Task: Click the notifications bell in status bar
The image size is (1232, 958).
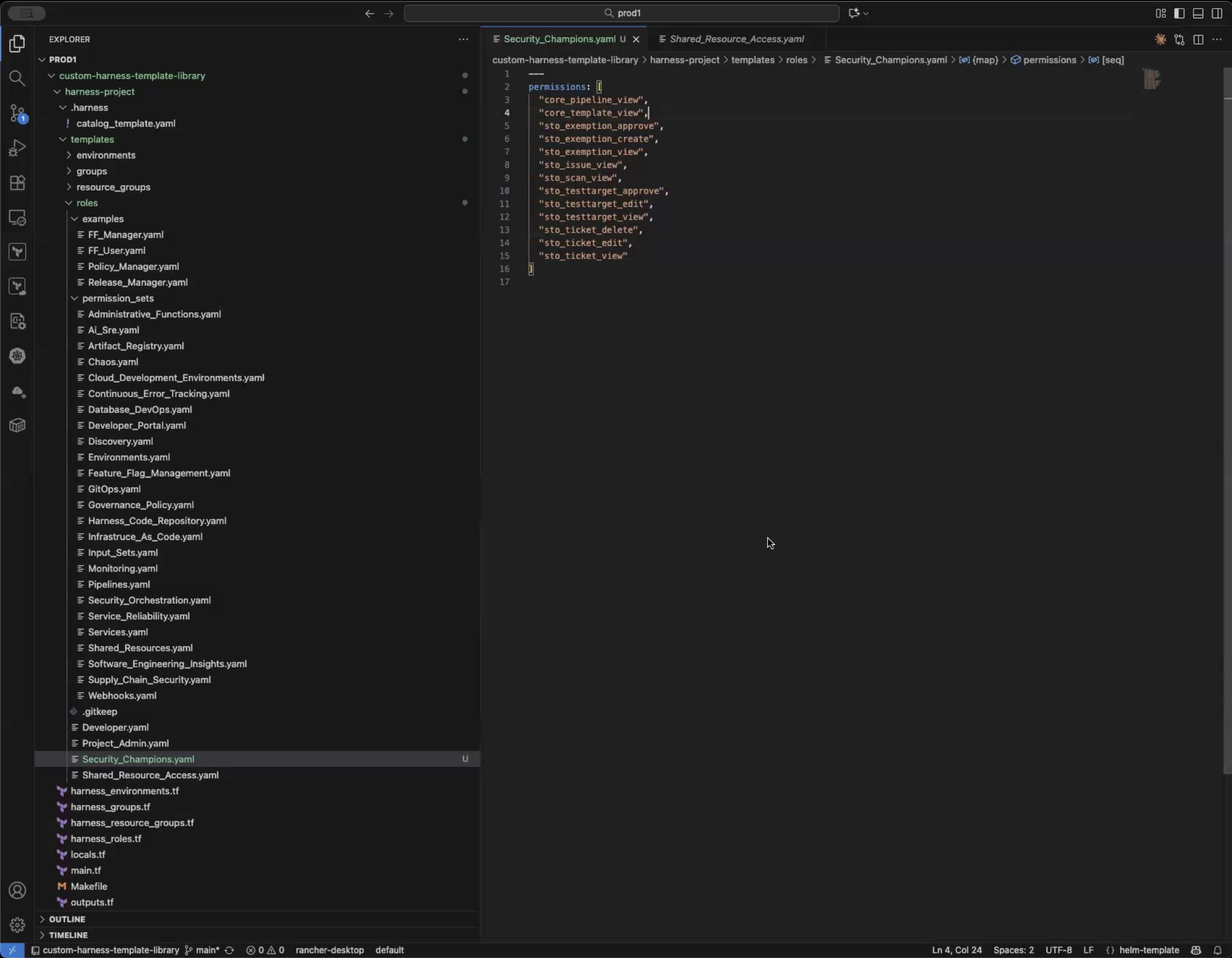Action: point(1217,950)
